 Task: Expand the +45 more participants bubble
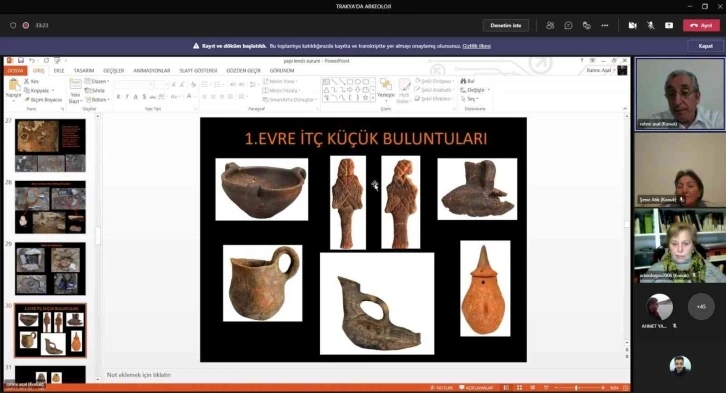click(701, 306)
